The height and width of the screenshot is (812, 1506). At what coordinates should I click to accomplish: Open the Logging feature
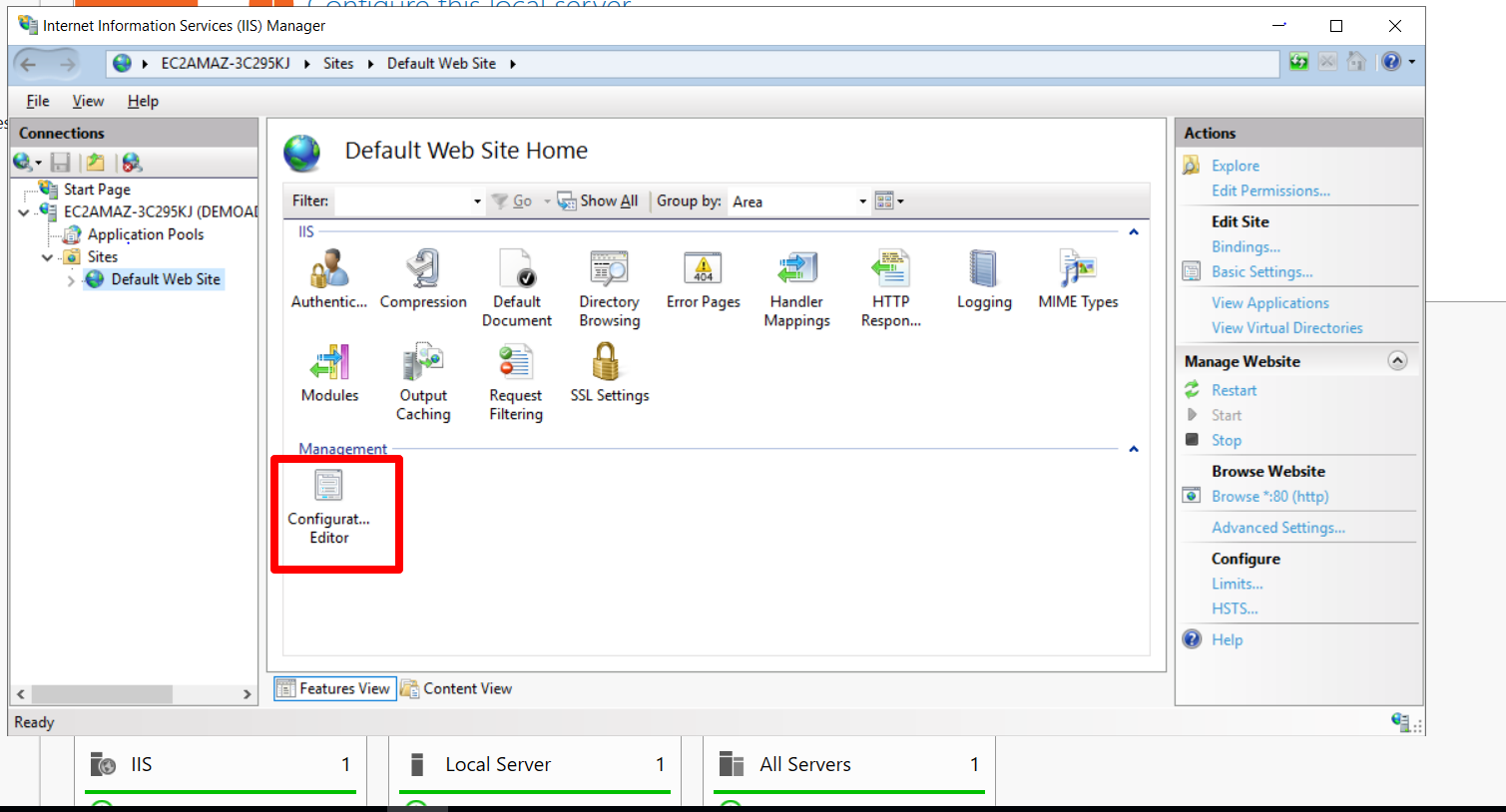pos(984,280)
